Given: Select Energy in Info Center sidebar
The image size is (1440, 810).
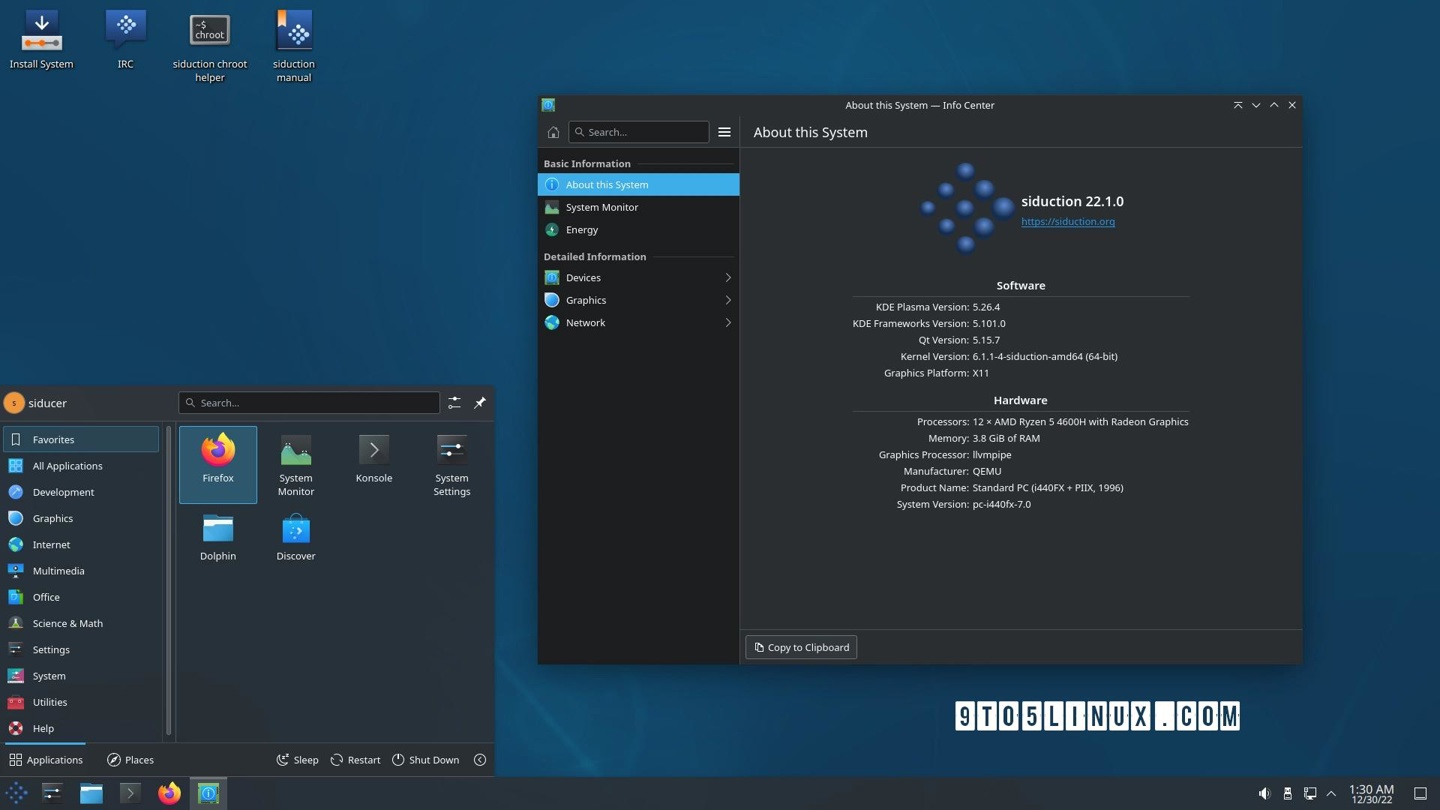Looking at the screenshot, I should point(638,230).
